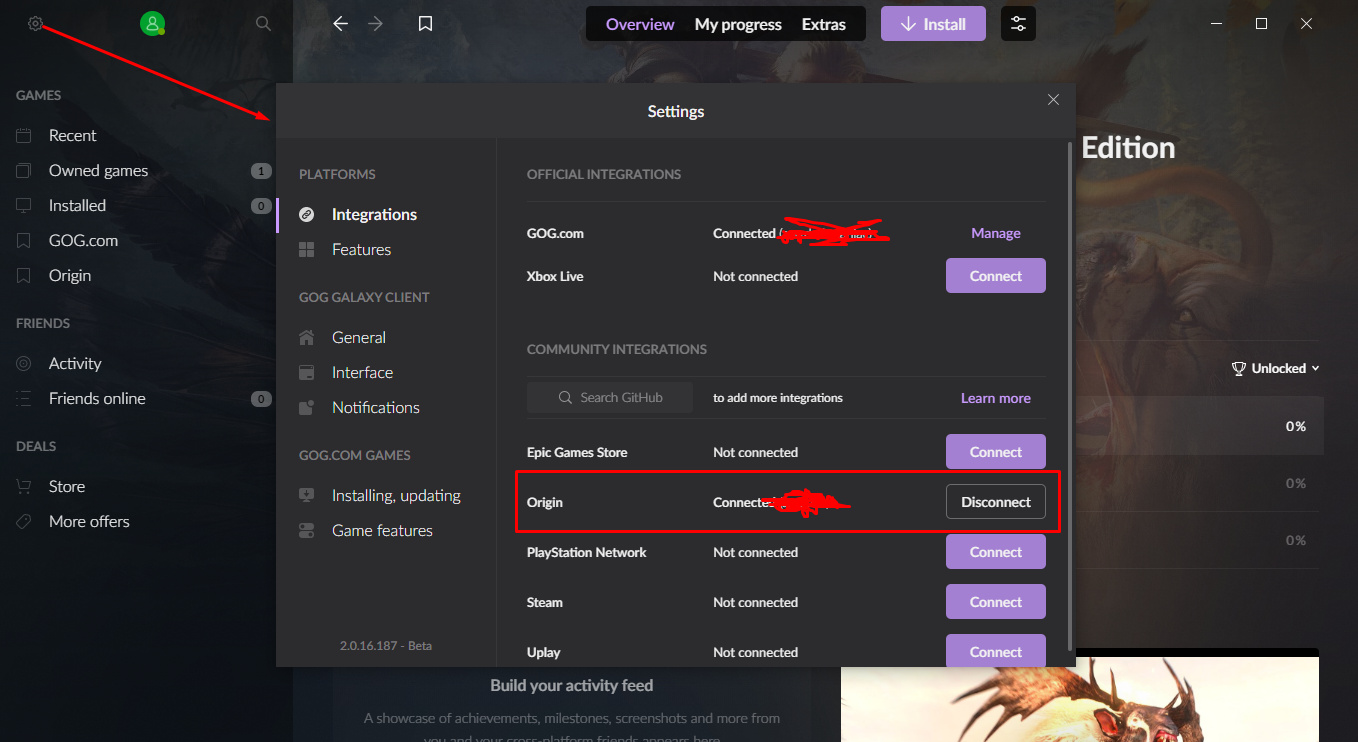Click the search magnifier icon in sidebar
This screenshot has width=1358, height=742.
point(263,23)
